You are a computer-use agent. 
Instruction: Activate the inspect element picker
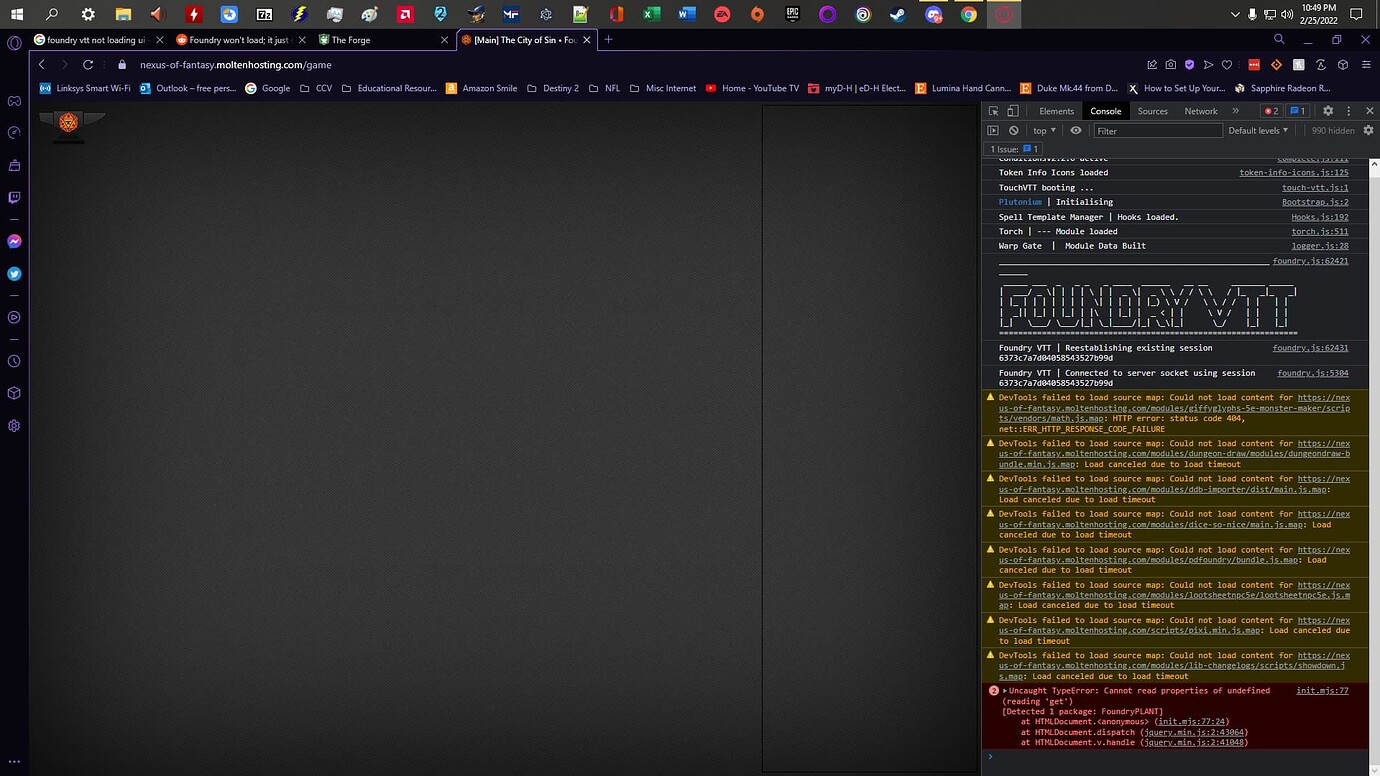tap(993, 111)
